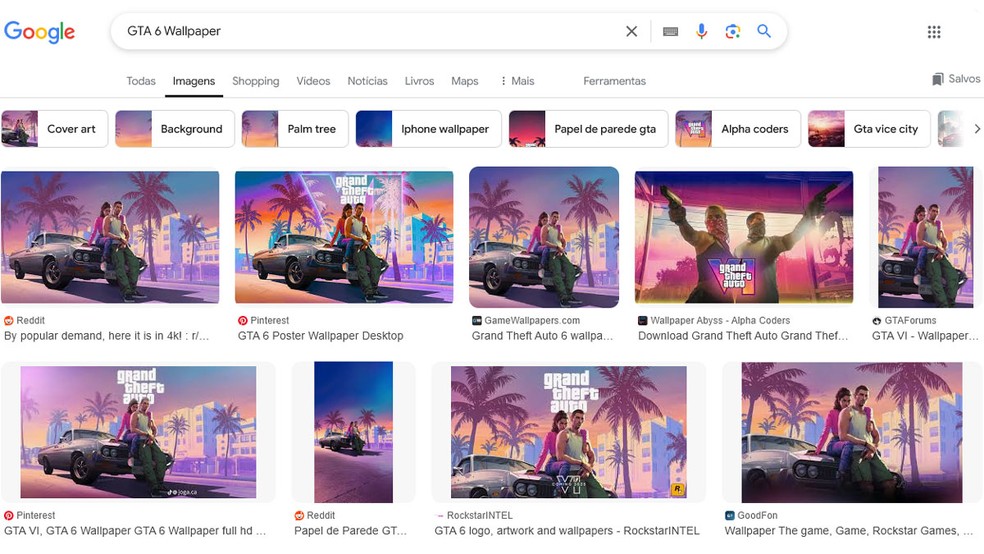
Task: Click the GTAForums favicon
Action: (877, 321)
